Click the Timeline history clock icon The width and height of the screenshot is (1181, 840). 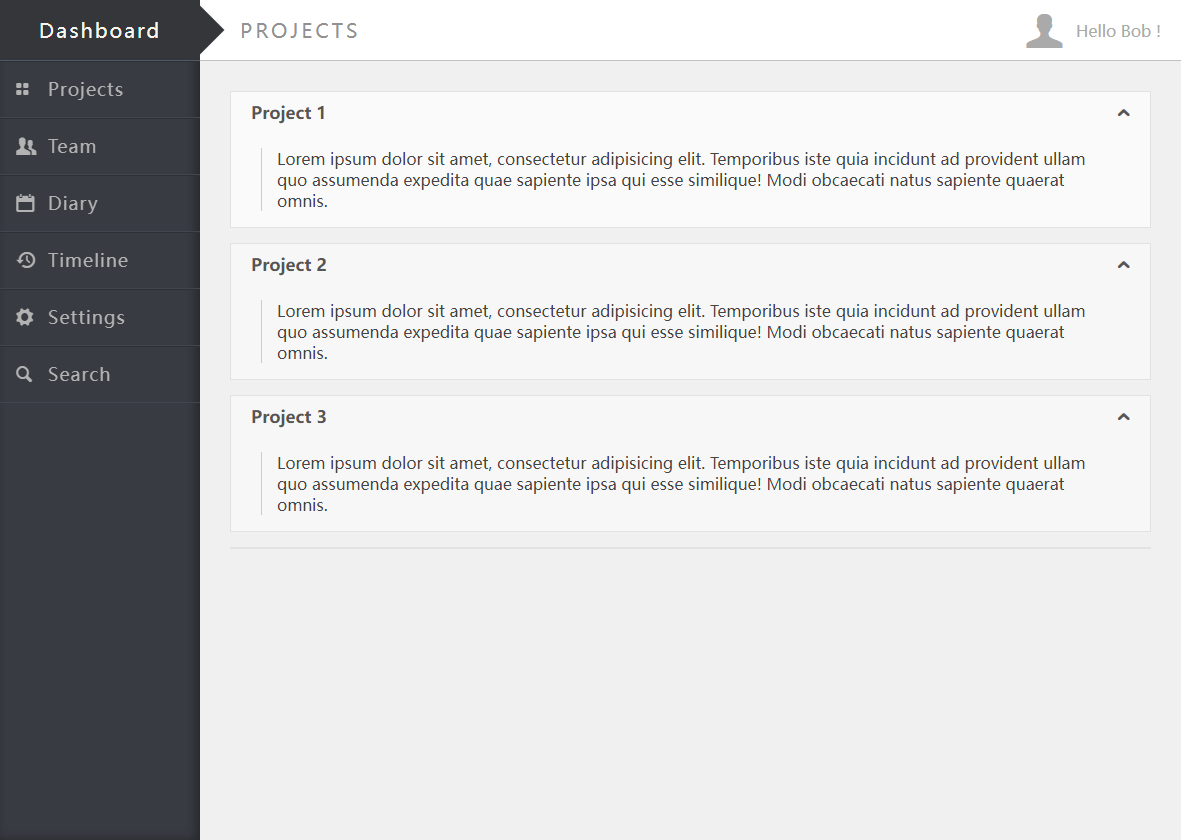pyautogui.click(x=26, y=260)
